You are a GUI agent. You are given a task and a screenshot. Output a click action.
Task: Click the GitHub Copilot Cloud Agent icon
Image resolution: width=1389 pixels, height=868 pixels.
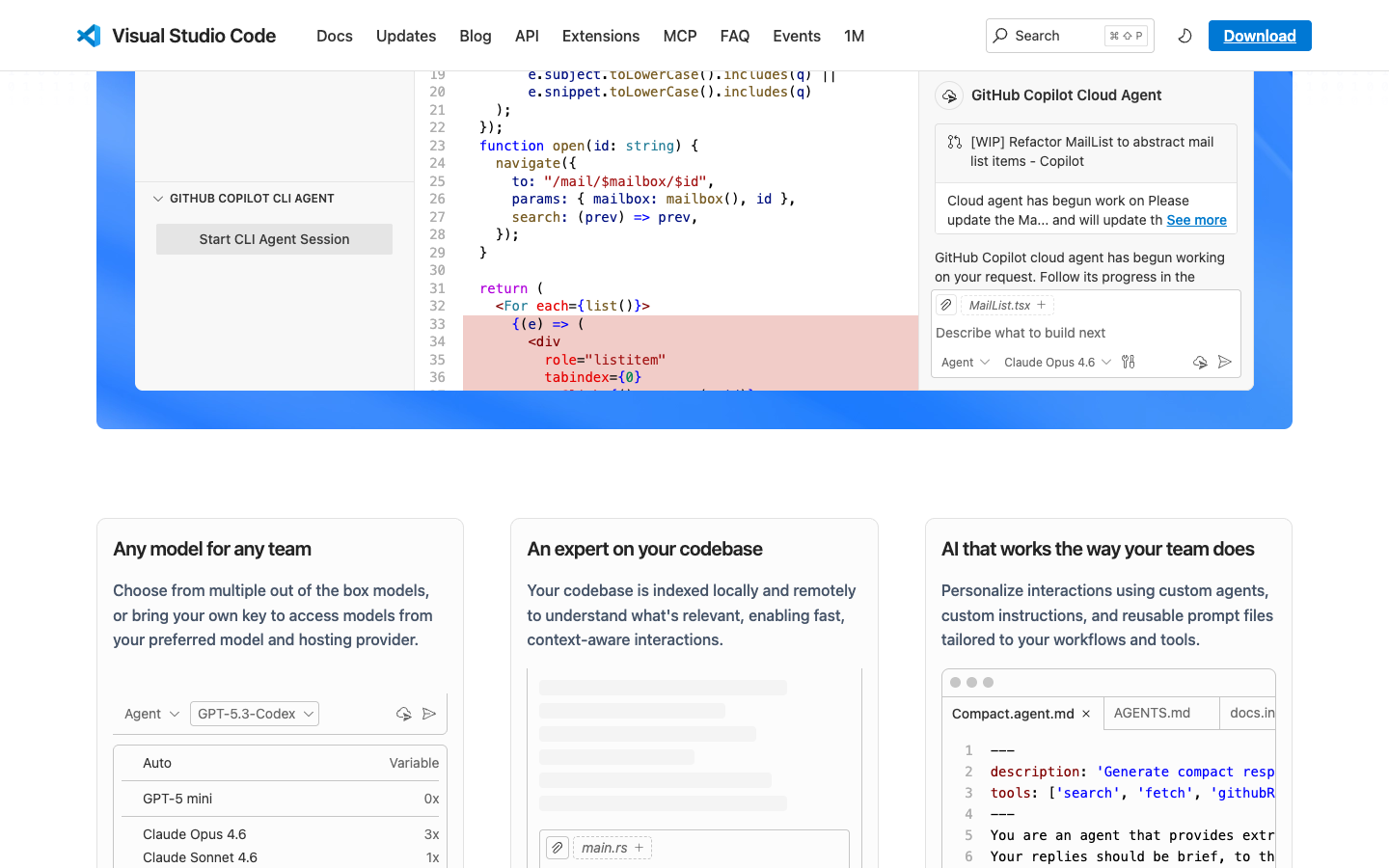(949, 95)
